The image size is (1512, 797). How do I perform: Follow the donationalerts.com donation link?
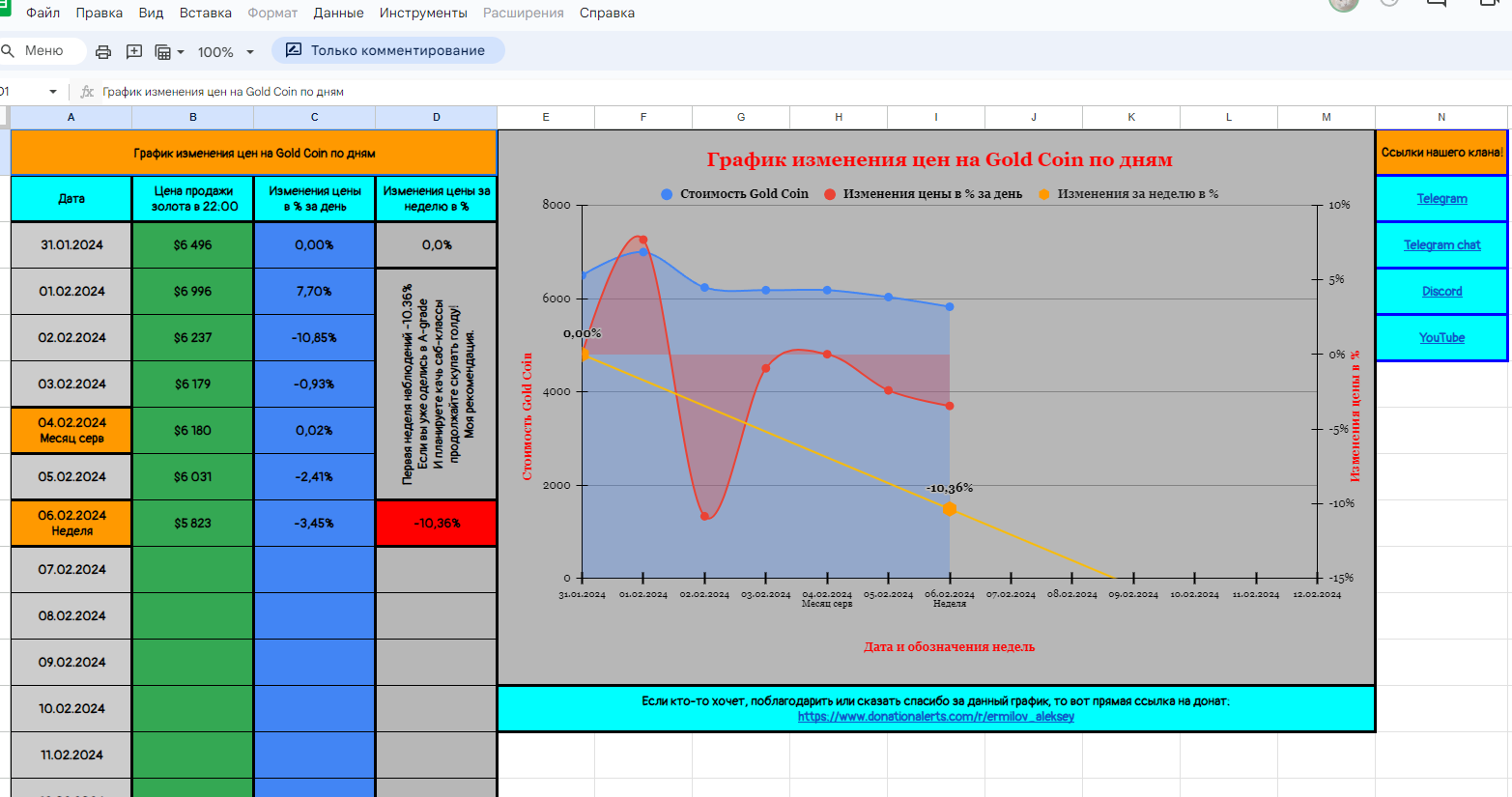pyautogui.click(x=935, y=717)
